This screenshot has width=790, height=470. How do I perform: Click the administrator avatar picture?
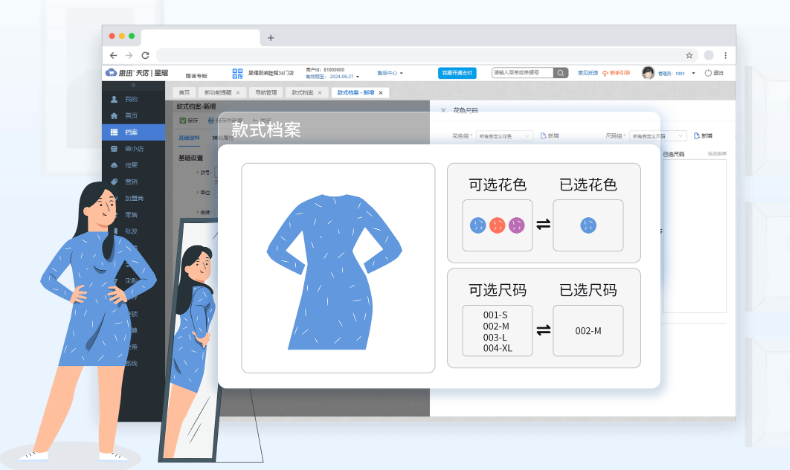tap(648, 73)
